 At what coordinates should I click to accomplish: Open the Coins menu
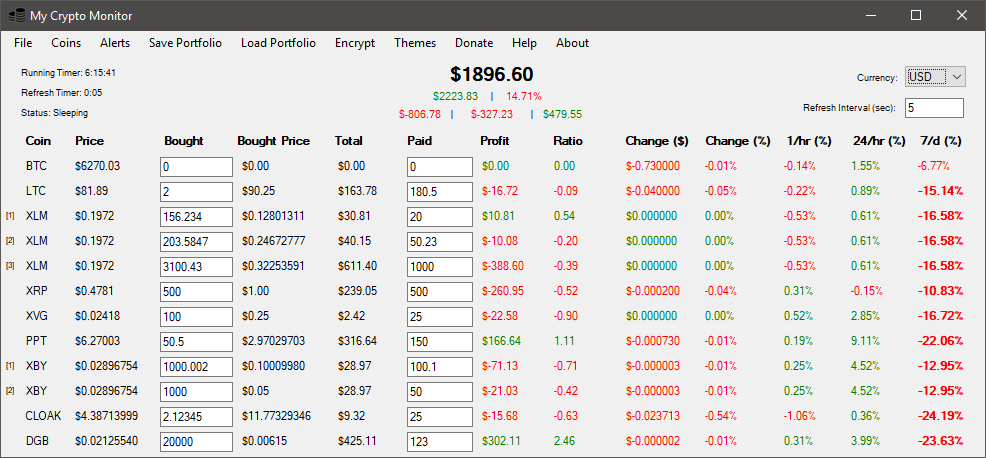pos(66,43)
